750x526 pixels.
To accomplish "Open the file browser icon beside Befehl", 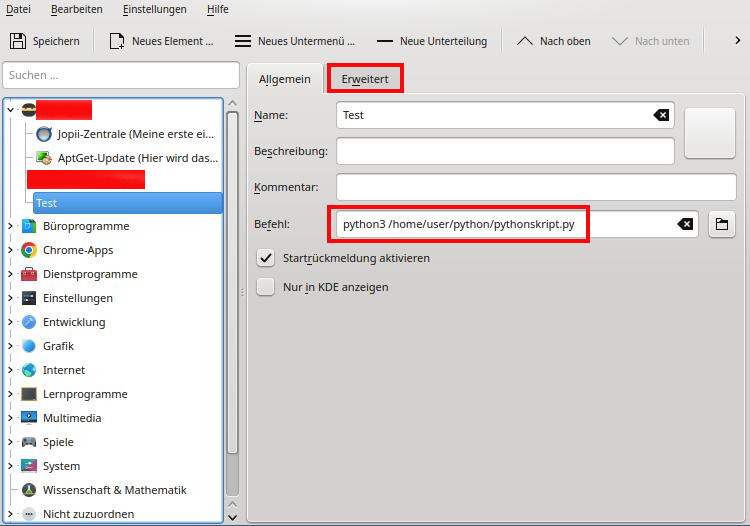I will pyautogui.click(x=721, y=224).
